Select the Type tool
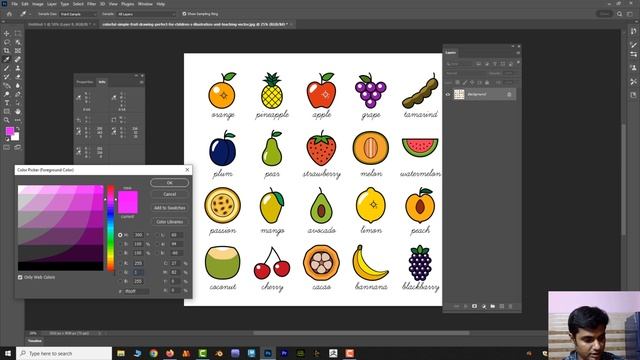The height and width of the screenshot is (360, 640). (x=7, y=103)
